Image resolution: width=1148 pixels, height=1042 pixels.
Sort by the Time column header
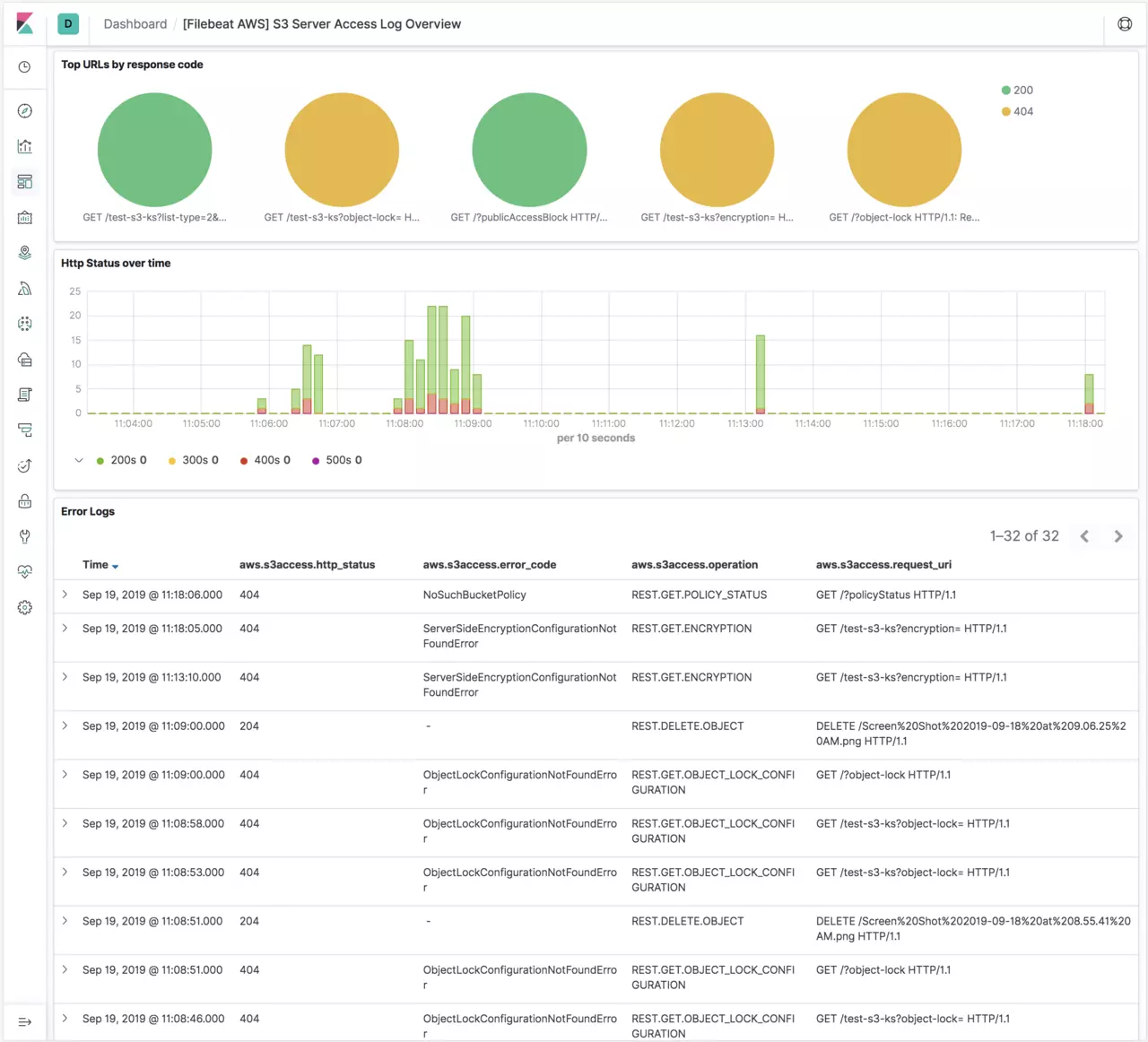coord(95,565)
